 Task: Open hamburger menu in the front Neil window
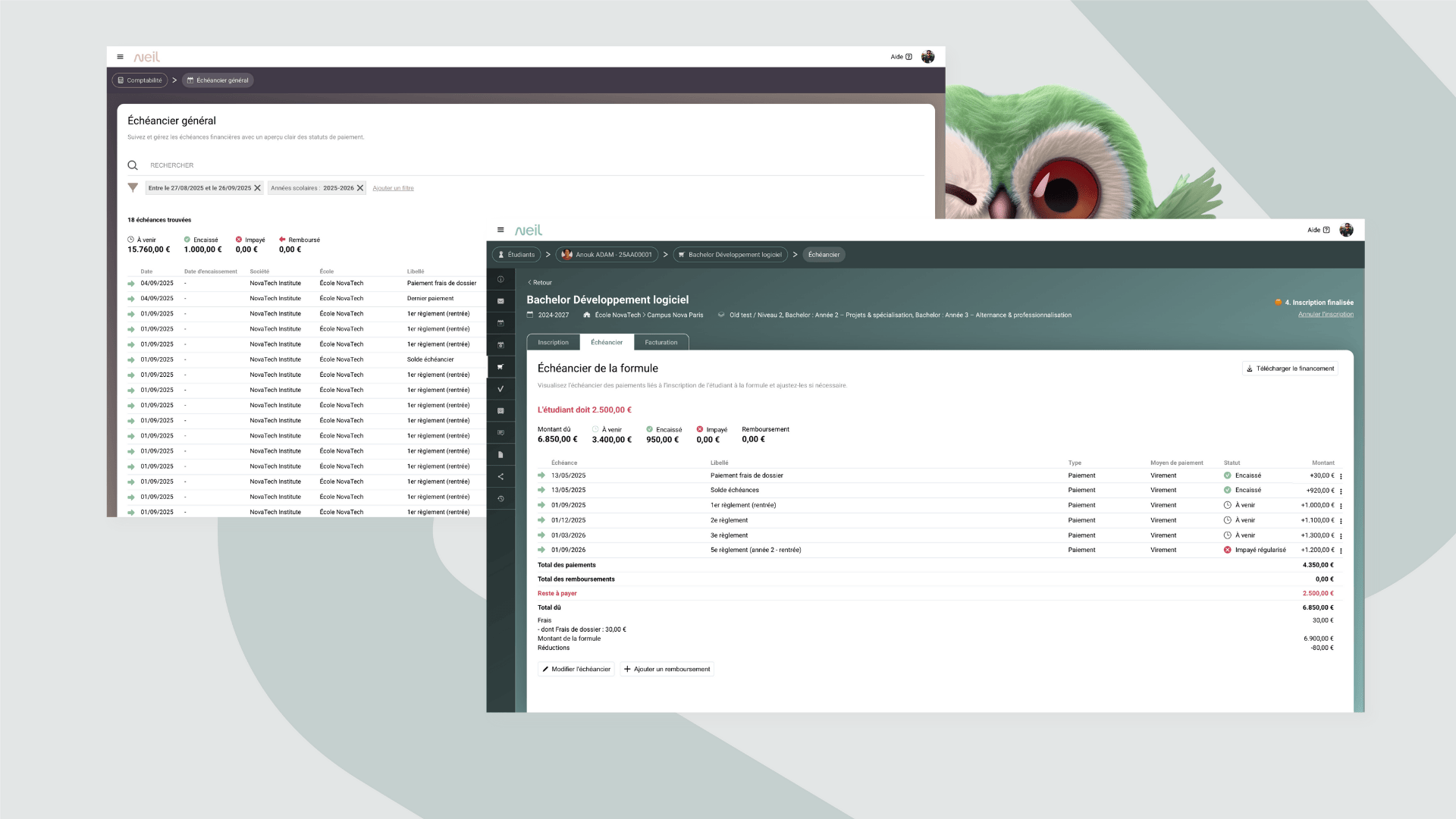pyautogui.click(x=500, y=230)
